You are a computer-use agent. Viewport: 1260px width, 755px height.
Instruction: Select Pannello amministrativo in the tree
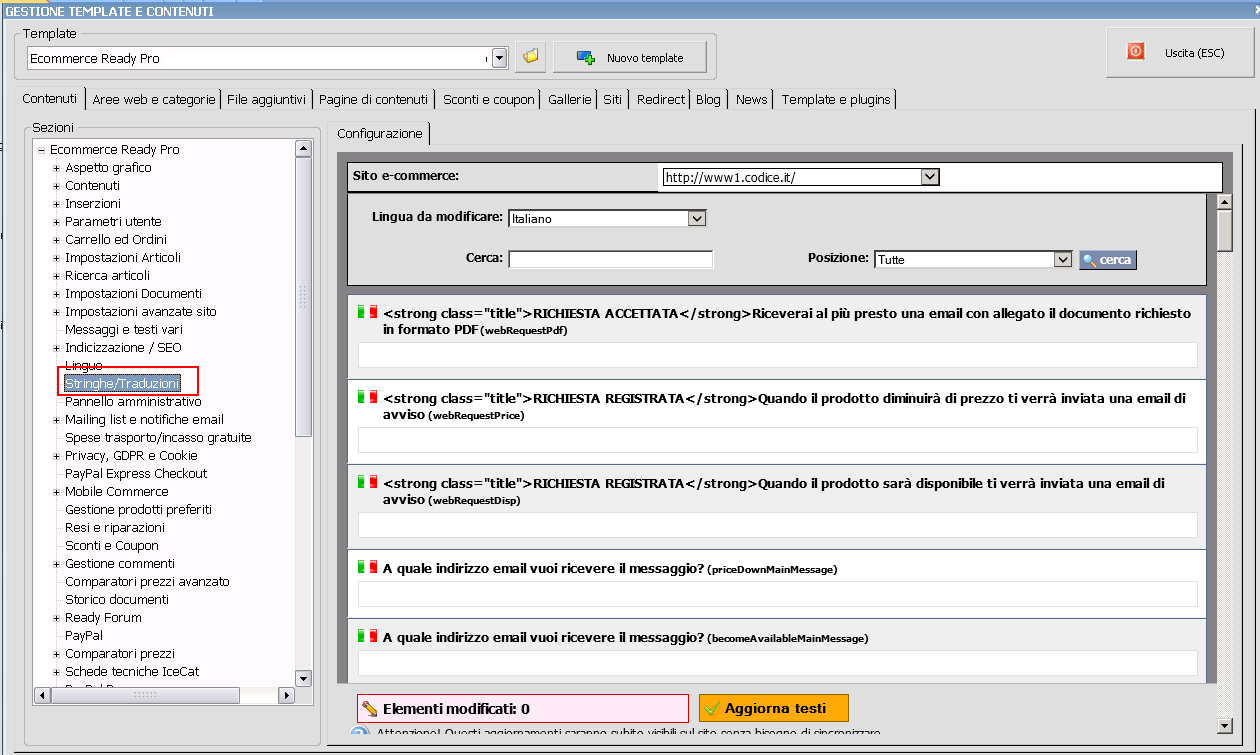(x=133, y=402)
